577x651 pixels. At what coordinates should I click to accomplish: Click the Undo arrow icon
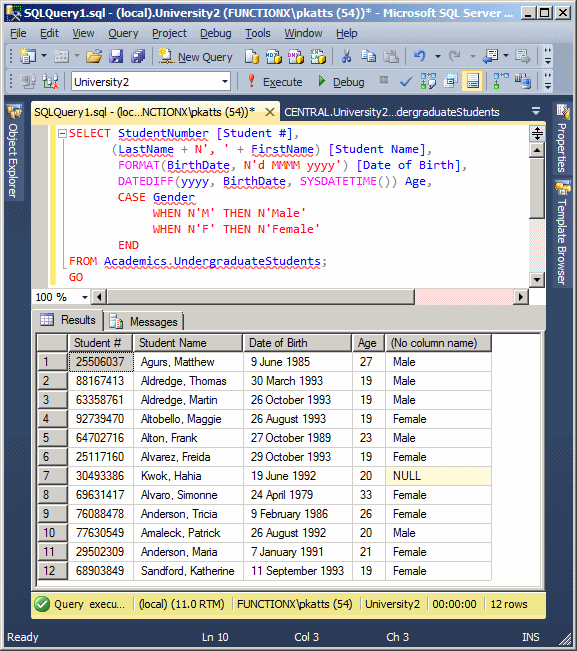tap(419, 56)
